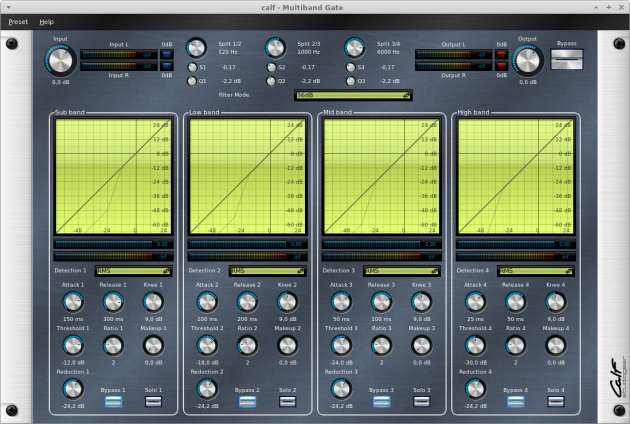
Task: Click the Knee 1 knob
Action: (x=153, y=302)
